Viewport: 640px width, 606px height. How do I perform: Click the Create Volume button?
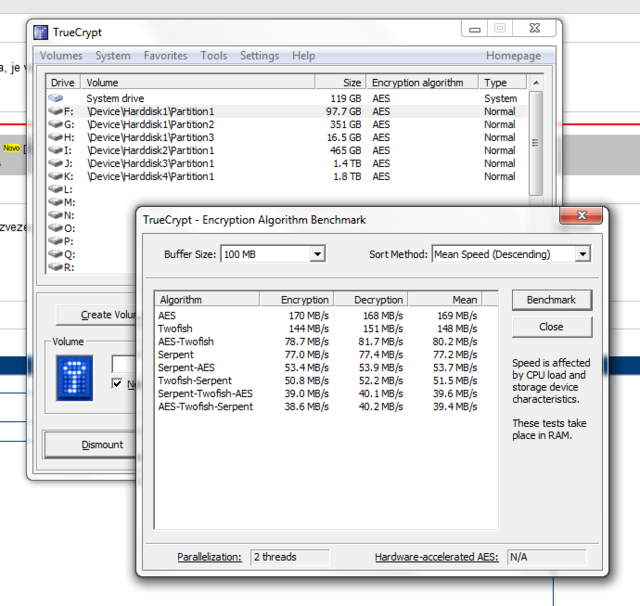tap(96, 315)
